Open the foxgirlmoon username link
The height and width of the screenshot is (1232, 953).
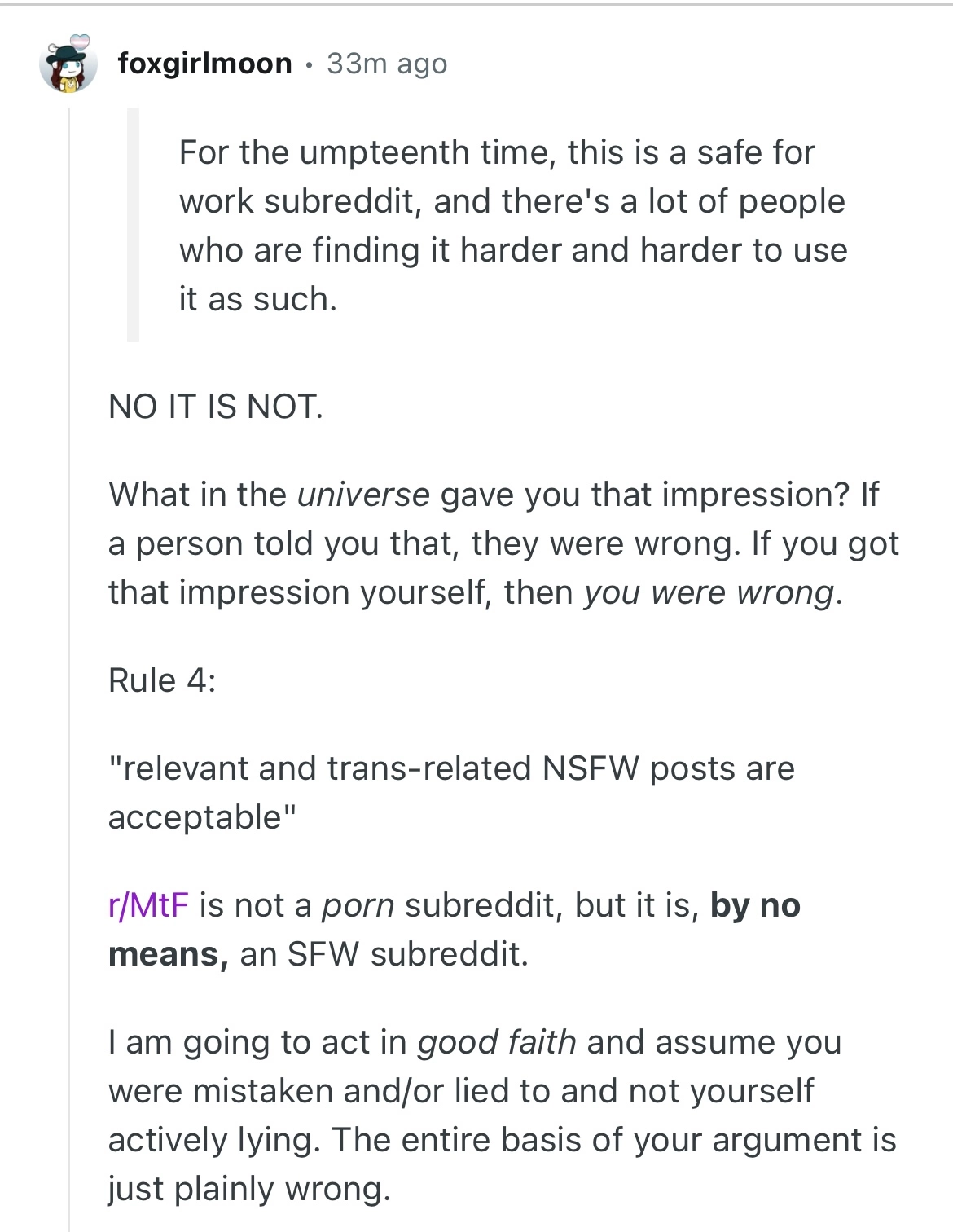pyautogui.click(x=204, y=64)
